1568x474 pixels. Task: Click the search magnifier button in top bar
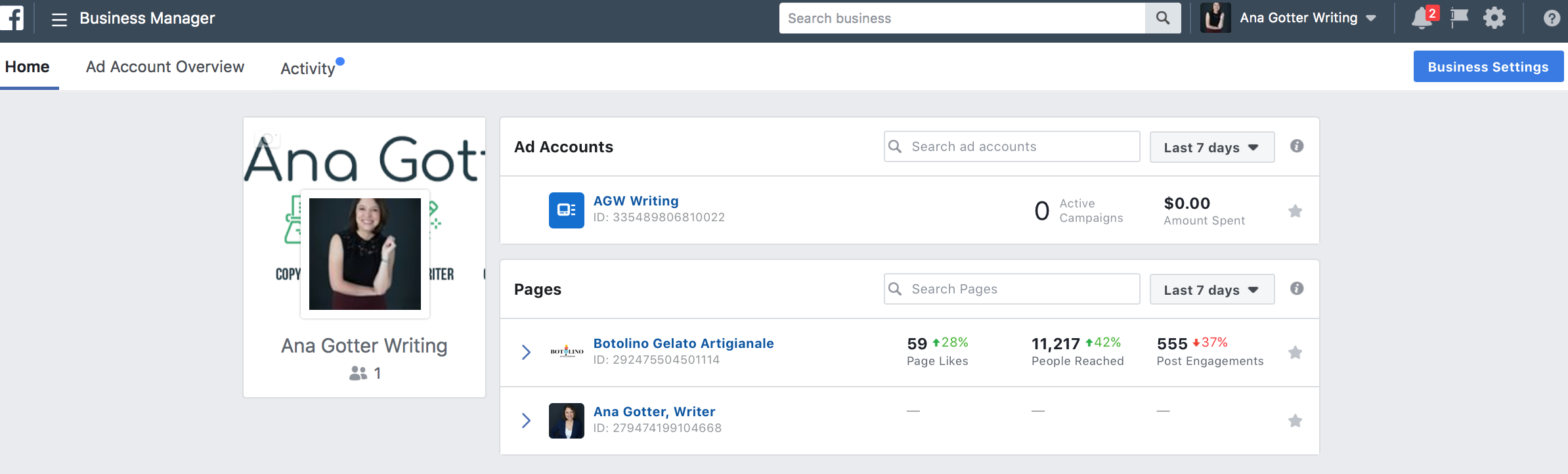click(x=1163, y=18)
